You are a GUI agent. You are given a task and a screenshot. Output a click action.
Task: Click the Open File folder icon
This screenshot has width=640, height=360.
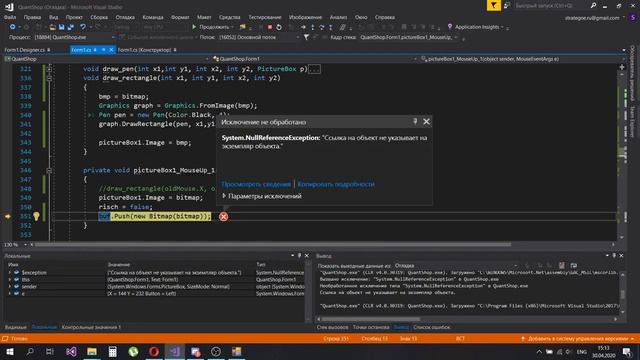click(52, 27)
